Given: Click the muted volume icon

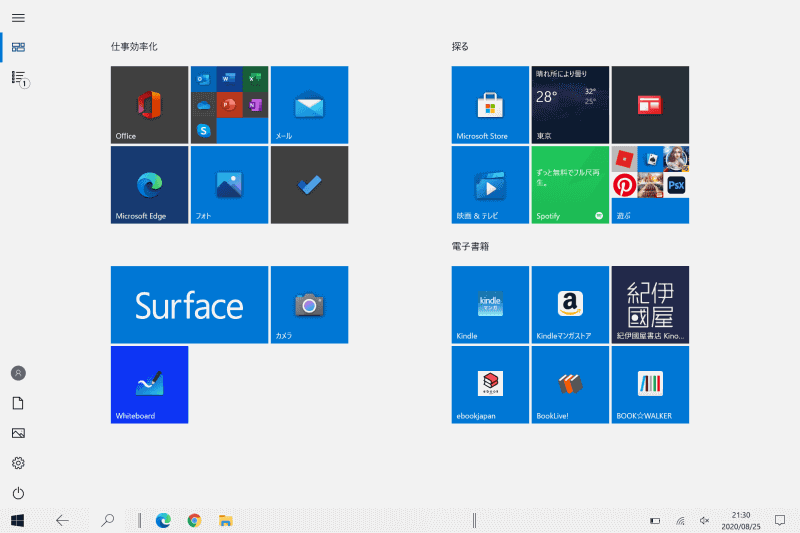Looking at the screenshot, I should tap(705, 521).
